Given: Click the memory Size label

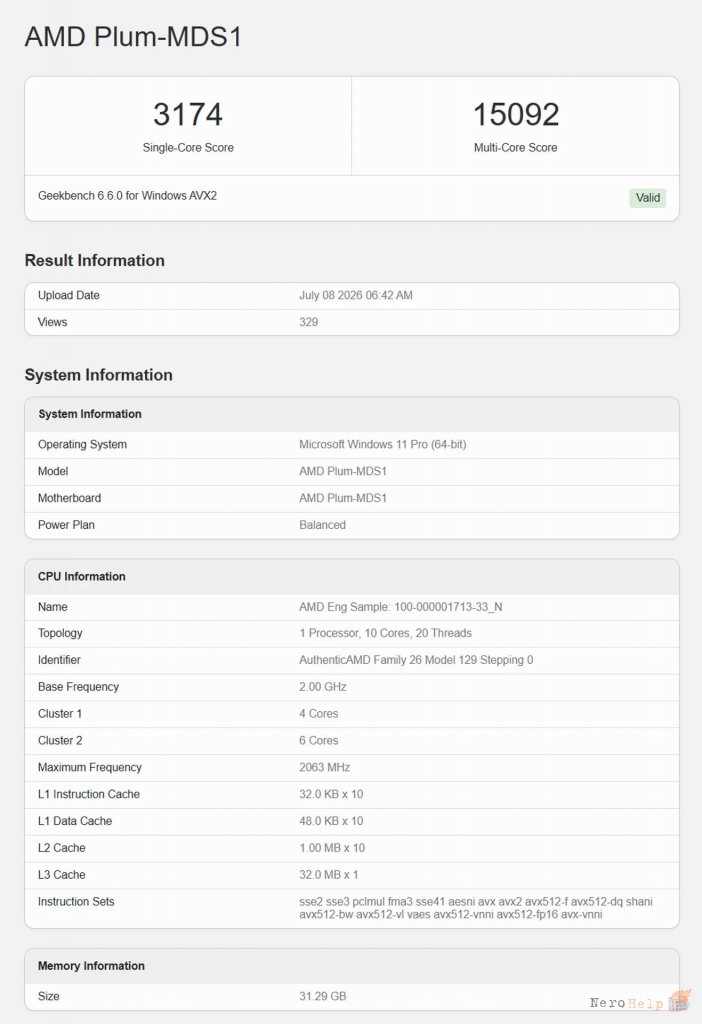Looking at the screenshot, I should (48, 996).
